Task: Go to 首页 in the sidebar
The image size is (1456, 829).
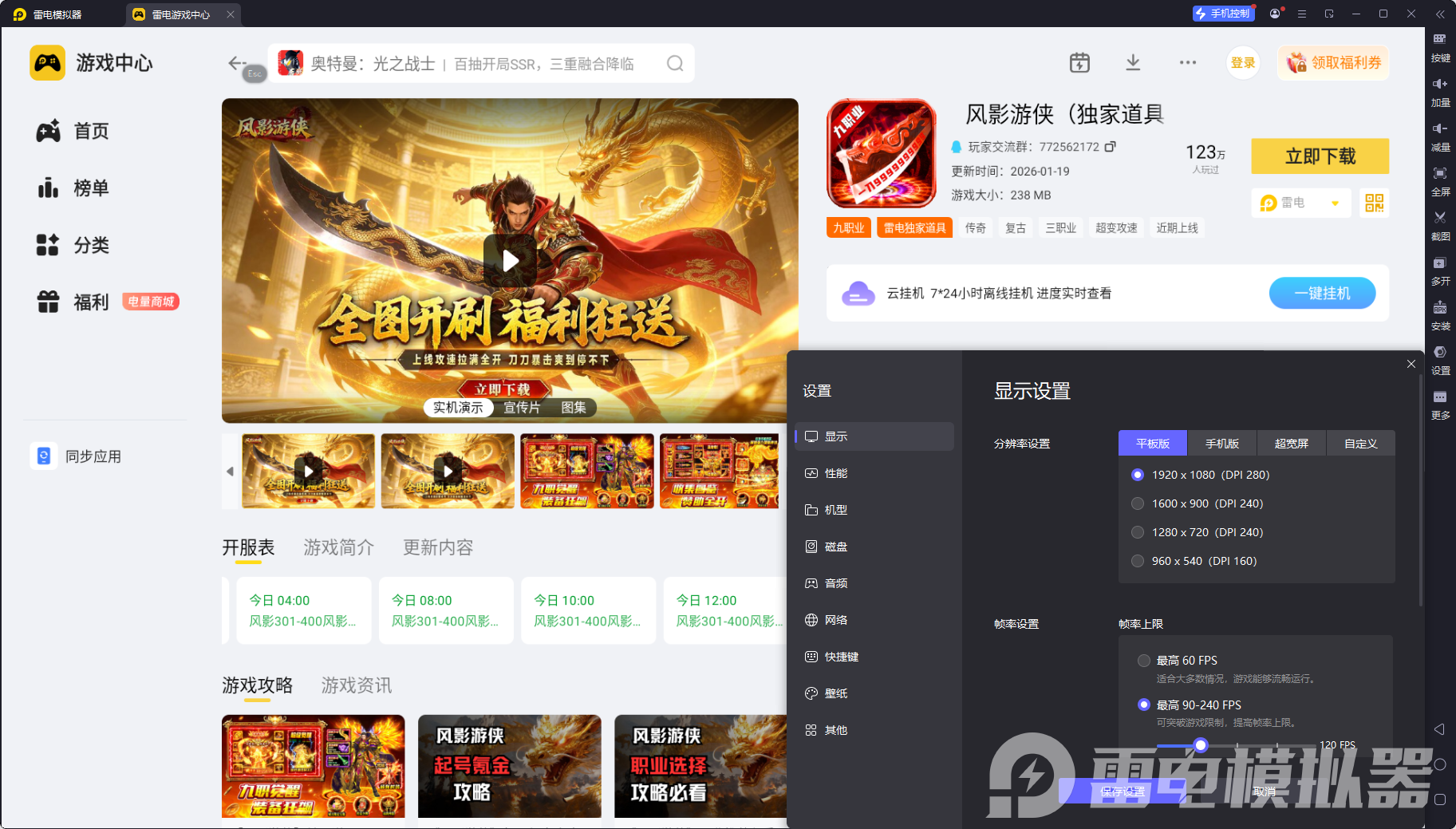Action: 73,131
